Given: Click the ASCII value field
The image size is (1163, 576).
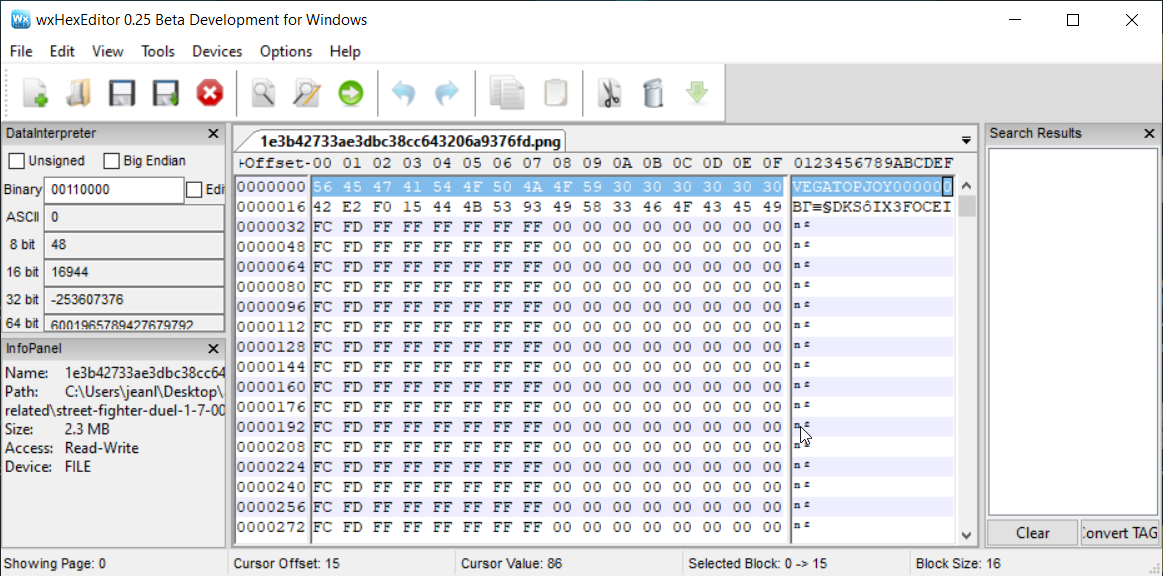Looking at the screenshot, I should pyautogui.click(x=134, y=217).
